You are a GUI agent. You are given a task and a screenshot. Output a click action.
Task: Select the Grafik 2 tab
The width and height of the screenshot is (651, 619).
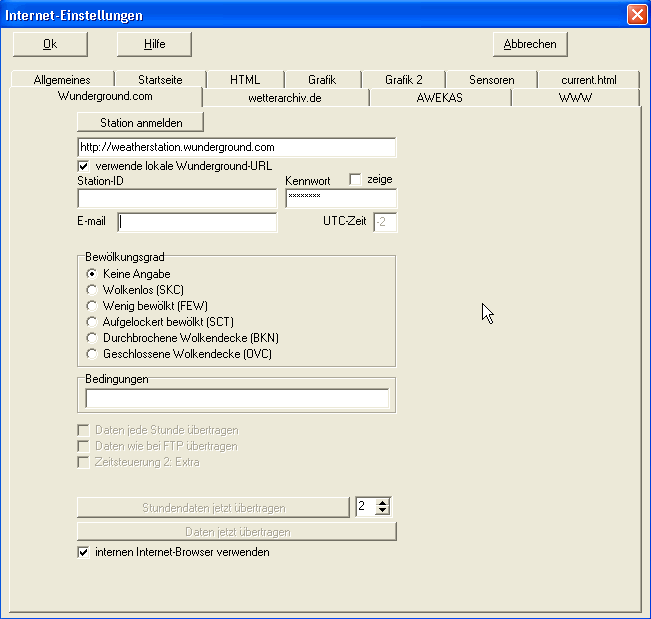coord(404,80)
